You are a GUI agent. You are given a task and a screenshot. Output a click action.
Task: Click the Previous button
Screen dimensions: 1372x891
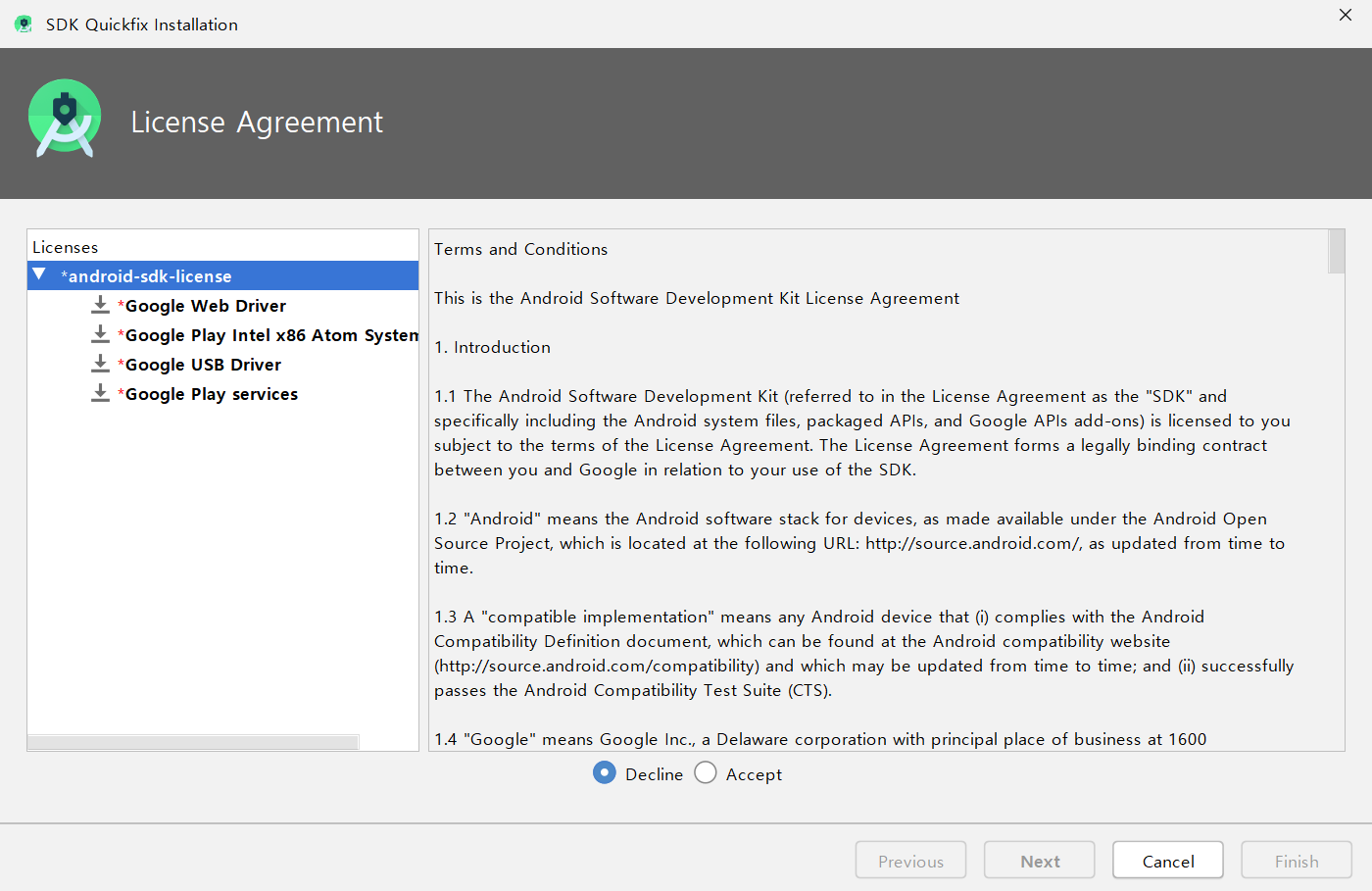(x=910, y=861)
